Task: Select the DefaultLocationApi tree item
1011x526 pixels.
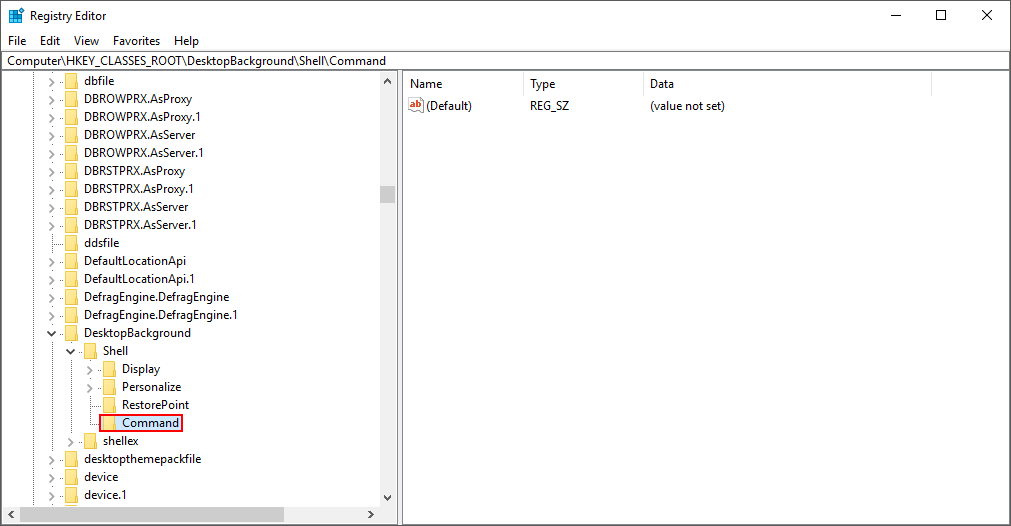Action: (x=135, y=261)
